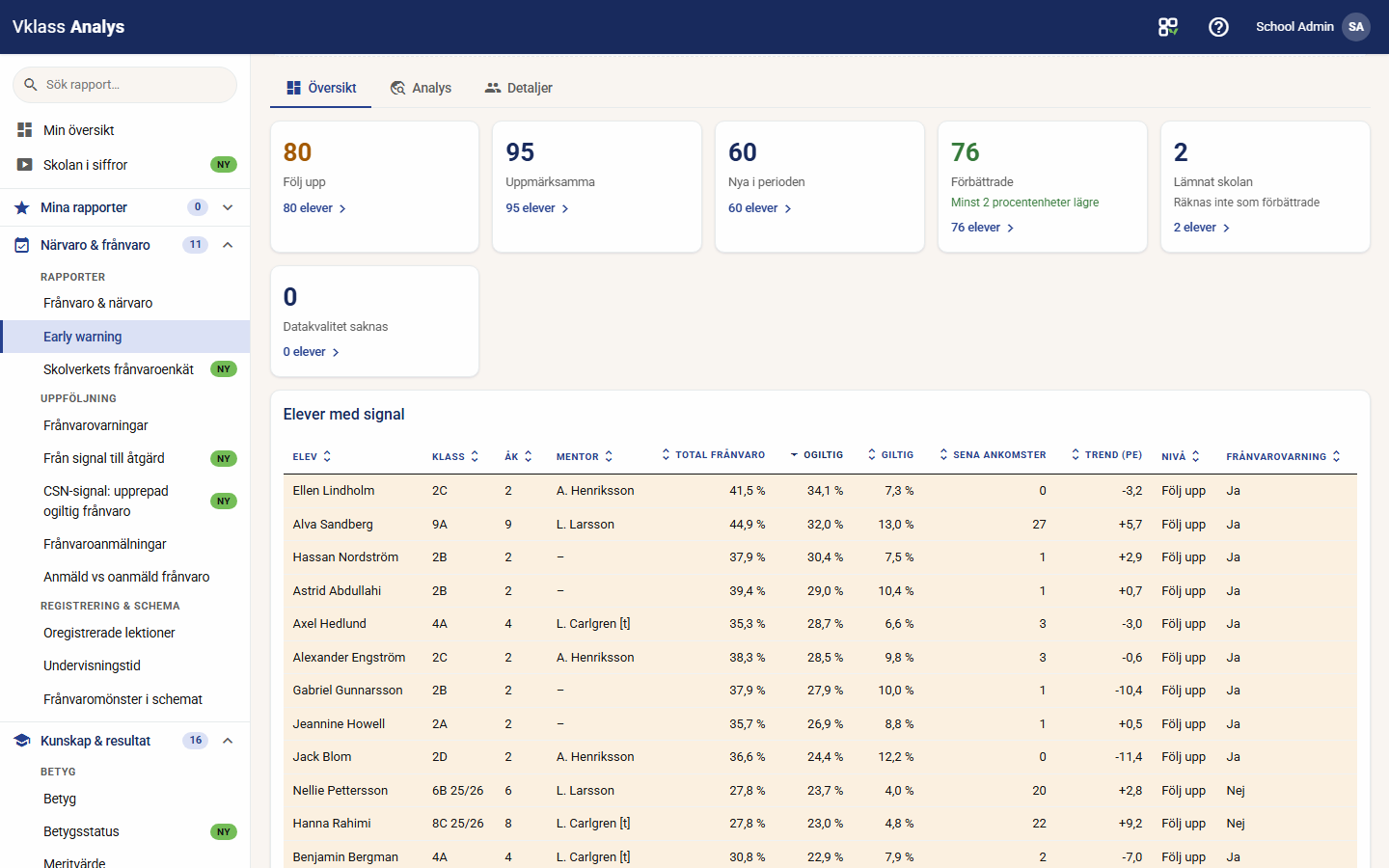Select the Ellen Lindholm row name

pyautogui.click(x=334, y=491)
